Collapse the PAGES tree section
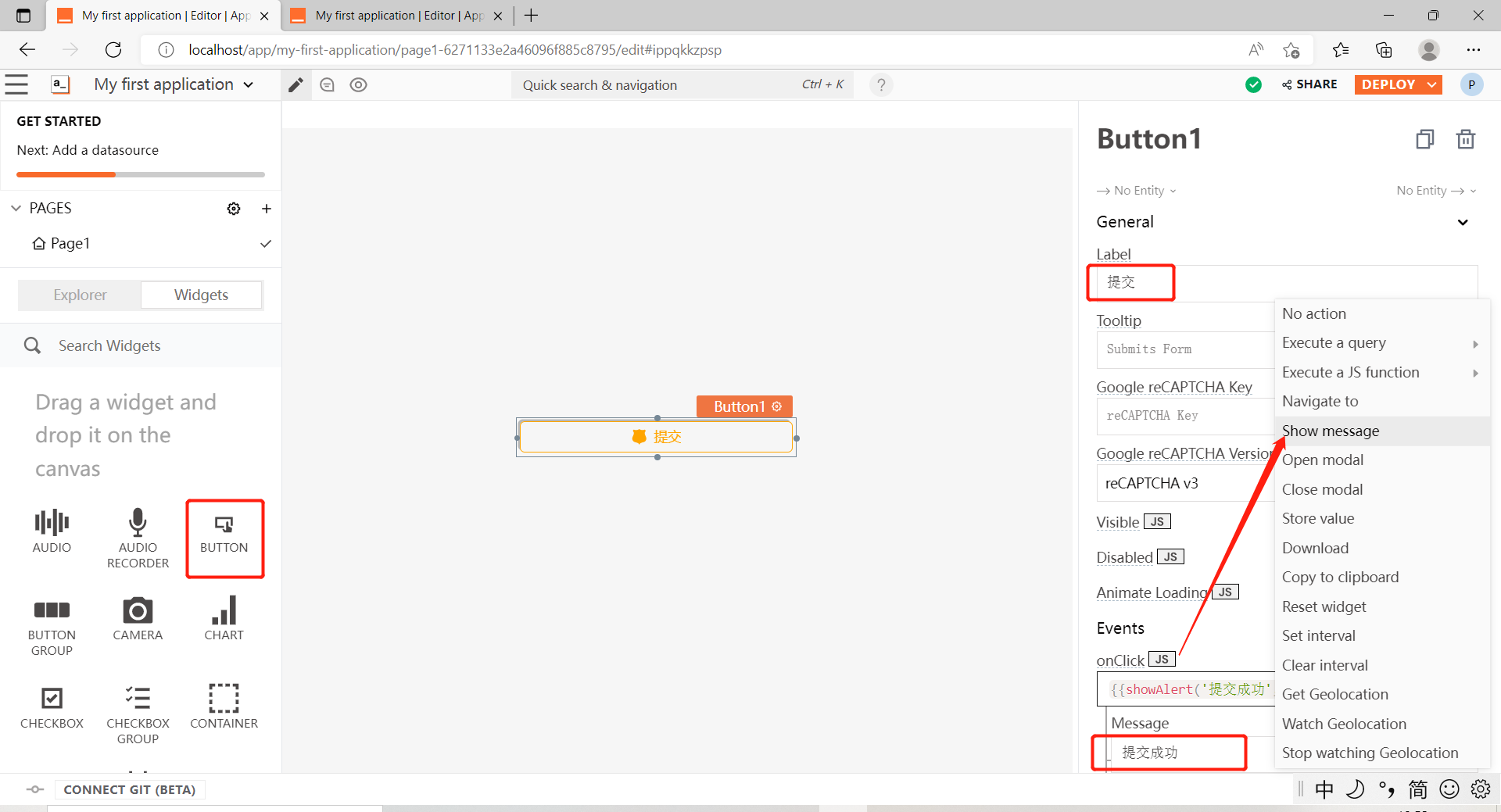 click(x=16, y=209)
